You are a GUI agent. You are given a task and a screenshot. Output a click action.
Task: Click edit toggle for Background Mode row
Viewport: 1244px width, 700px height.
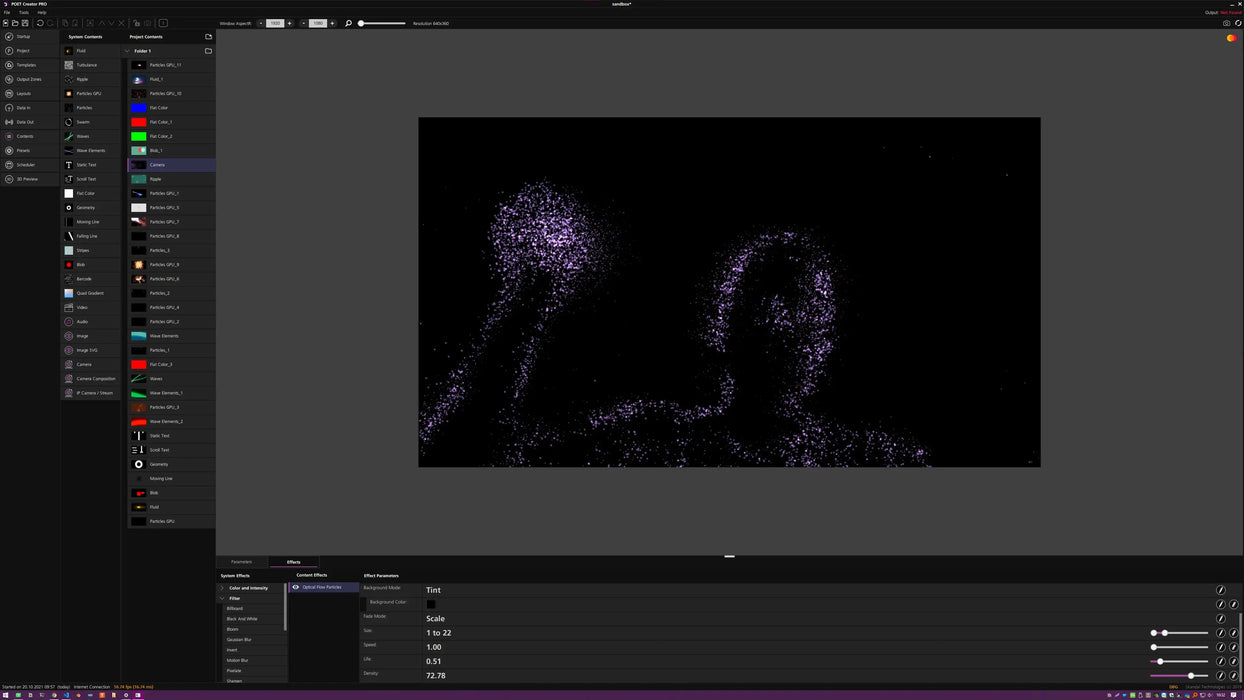(x=1220, y=590)
